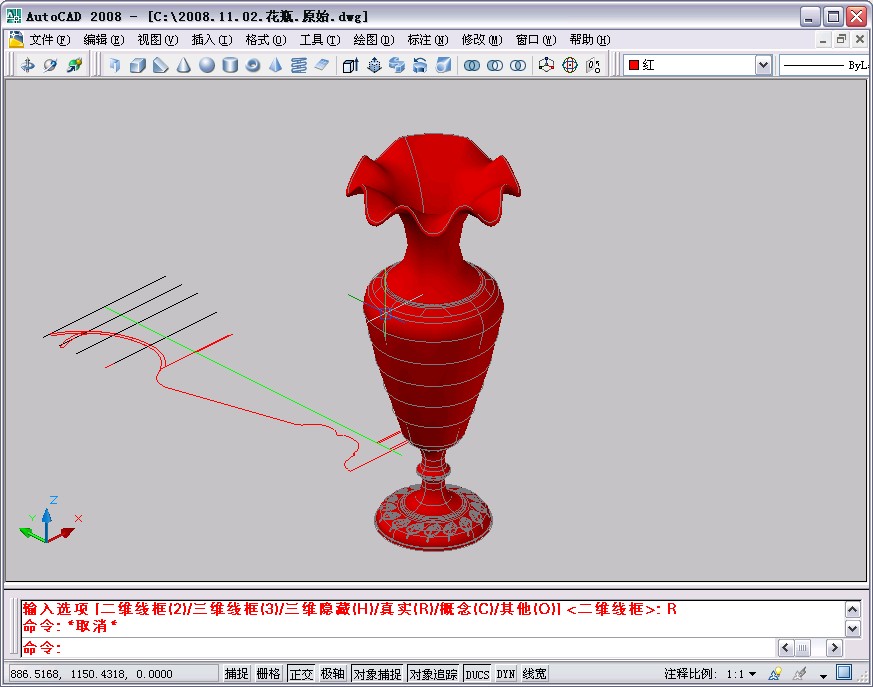Create a Wedge solid

[161, 65]
